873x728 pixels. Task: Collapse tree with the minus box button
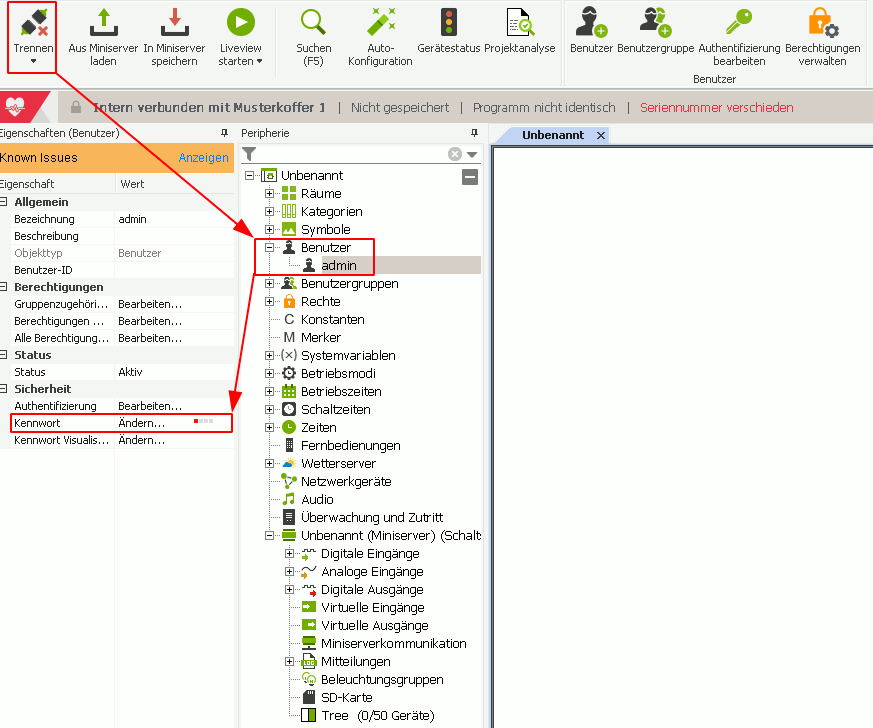pos(470,177)
